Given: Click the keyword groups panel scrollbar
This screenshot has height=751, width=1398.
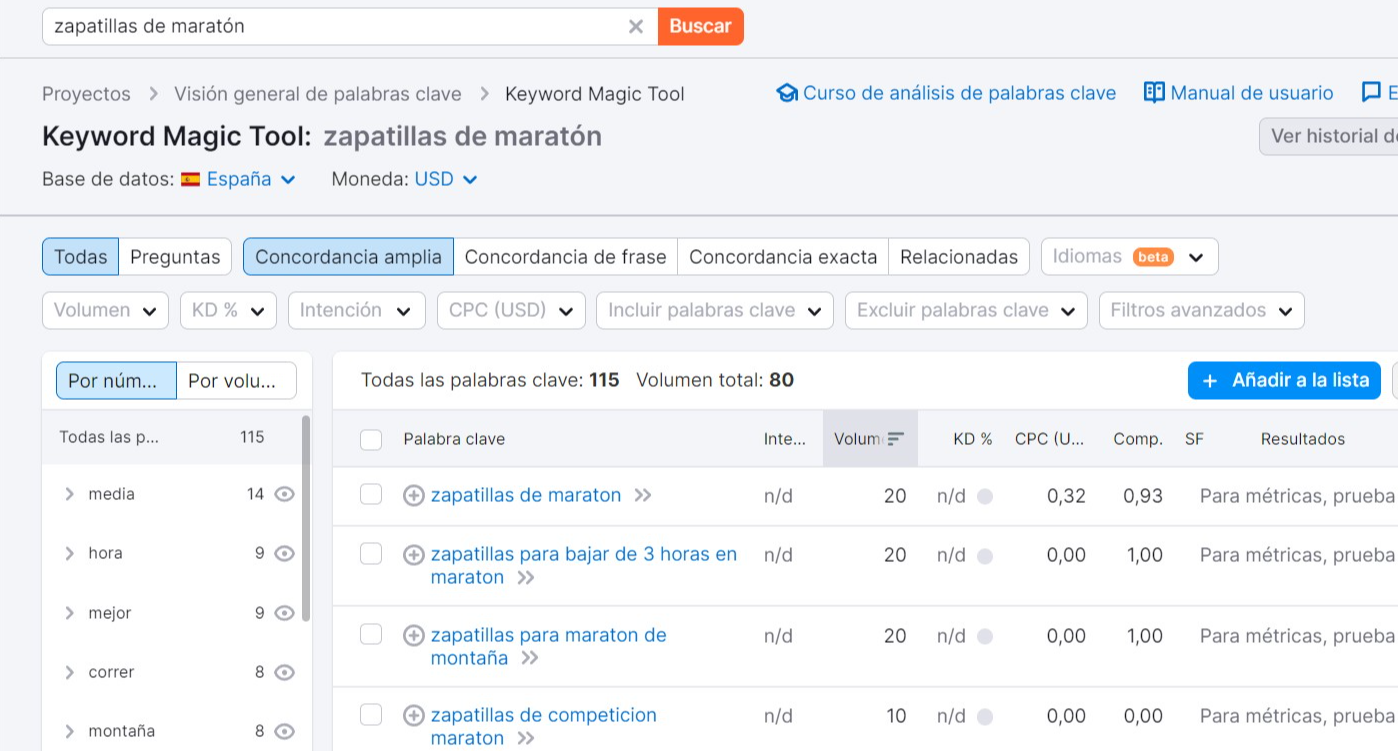Looking at the screenshot, I should tap(305, 518).
